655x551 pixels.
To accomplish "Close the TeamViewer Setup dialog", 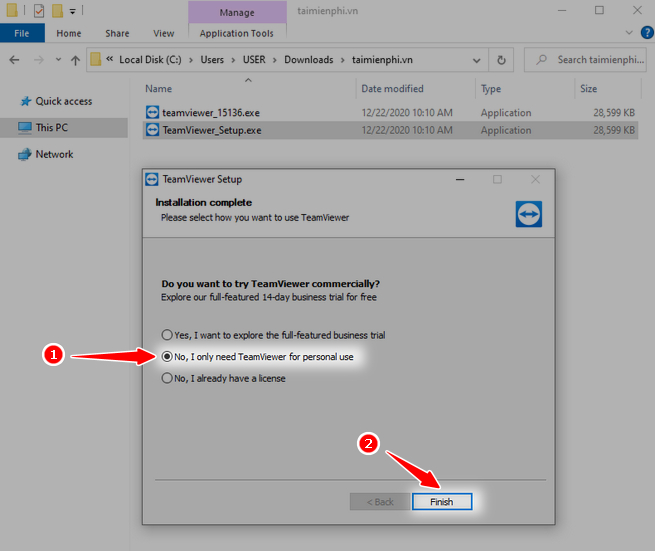I will tap(535, 179).
